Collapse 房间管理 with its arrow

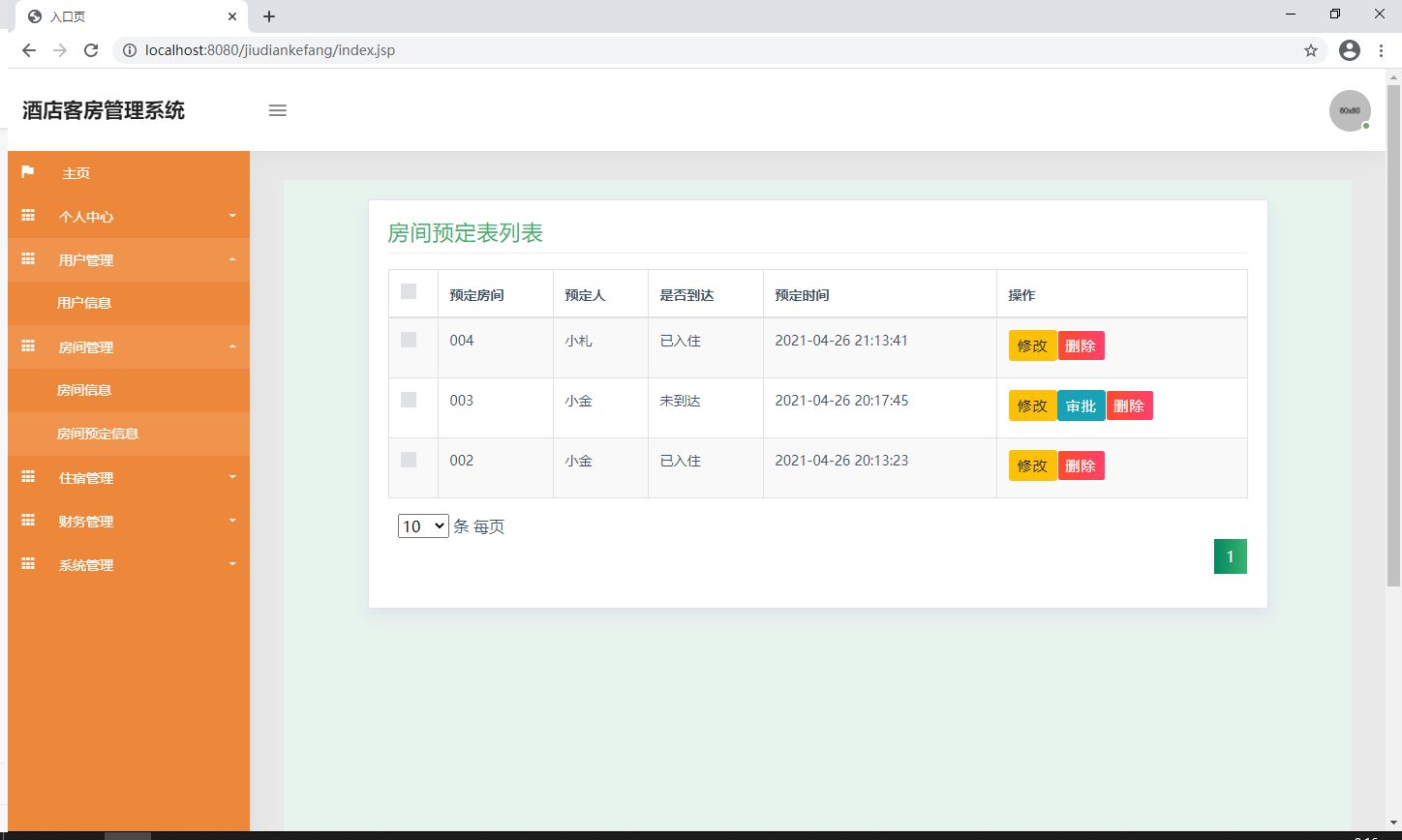(x=232, y=346)
